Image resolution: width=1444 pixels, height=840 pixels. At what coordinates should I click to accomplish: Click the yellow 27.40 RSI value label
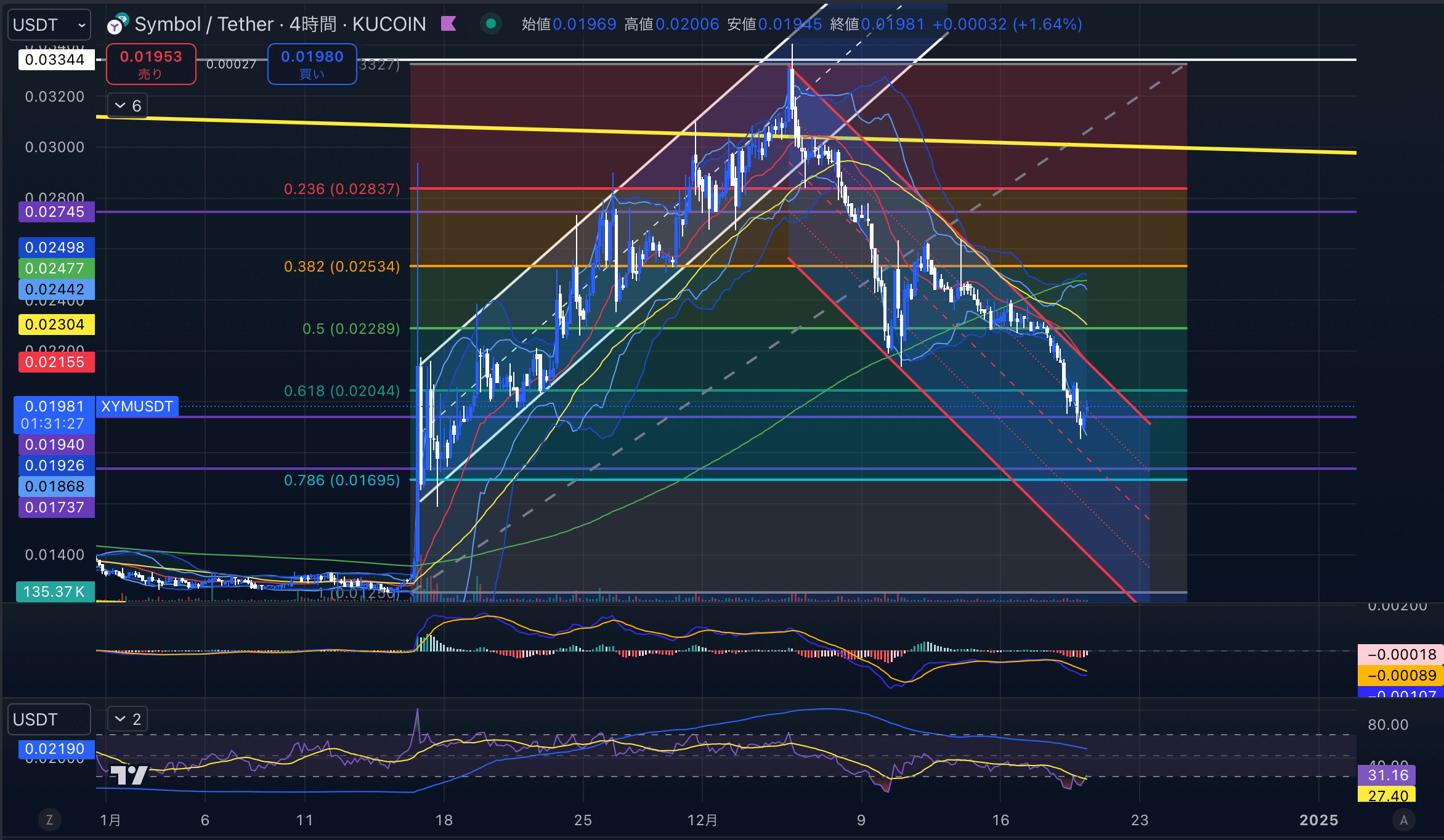[x=1387, y=795]
